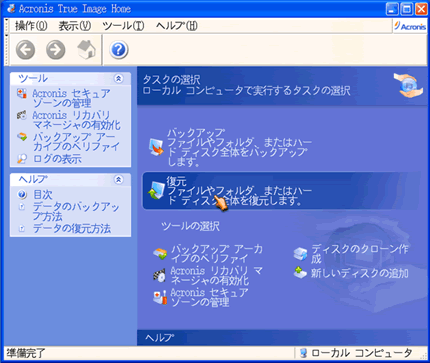Open データの復元方法 help link
This screenshot has height=363, width=430.
tap(72, 229)
